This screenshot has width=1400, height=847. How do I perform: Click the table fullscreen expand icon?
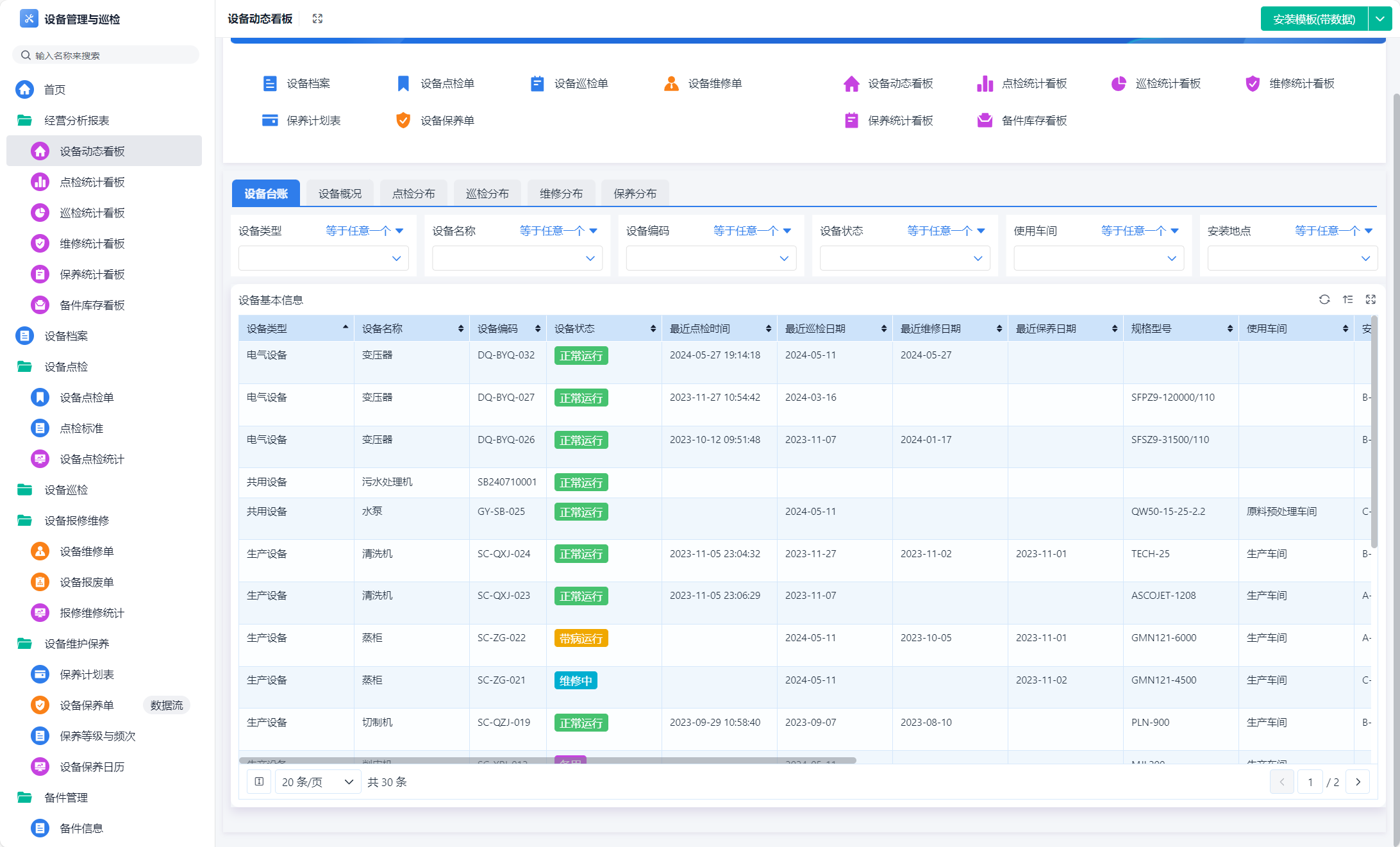click(x=1371, y=299)
